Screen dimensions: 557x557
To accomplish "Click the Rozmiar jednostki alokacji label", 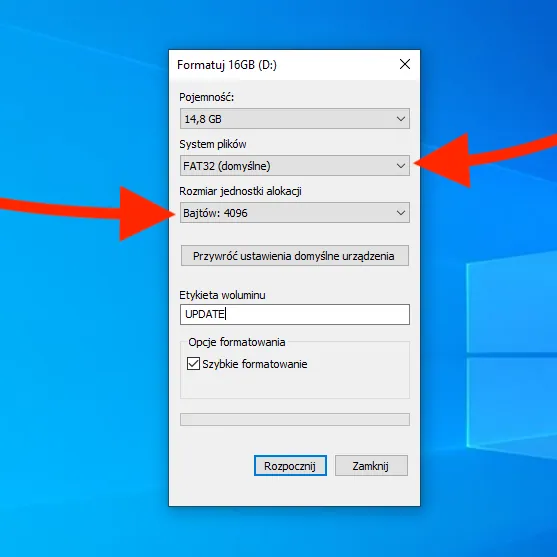I will pyautogui.click(x=240, y=191).
